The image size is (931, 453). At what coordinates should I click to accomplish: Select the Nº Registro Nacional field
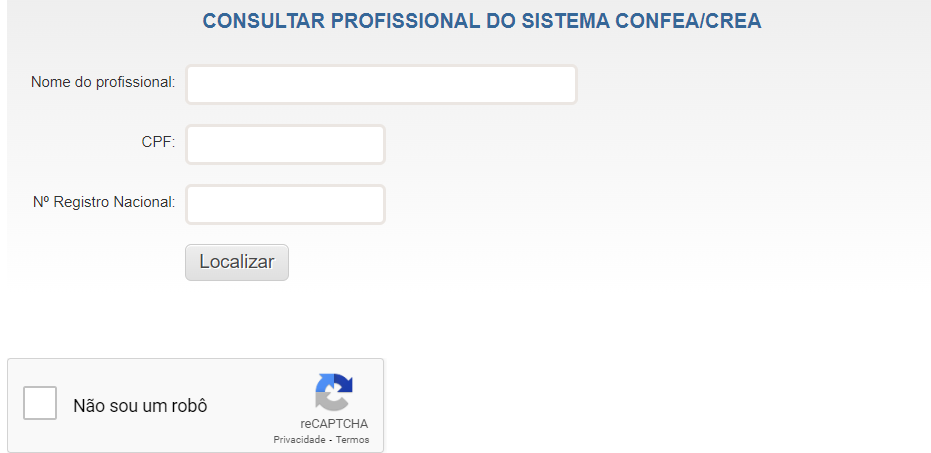(285, 205)
